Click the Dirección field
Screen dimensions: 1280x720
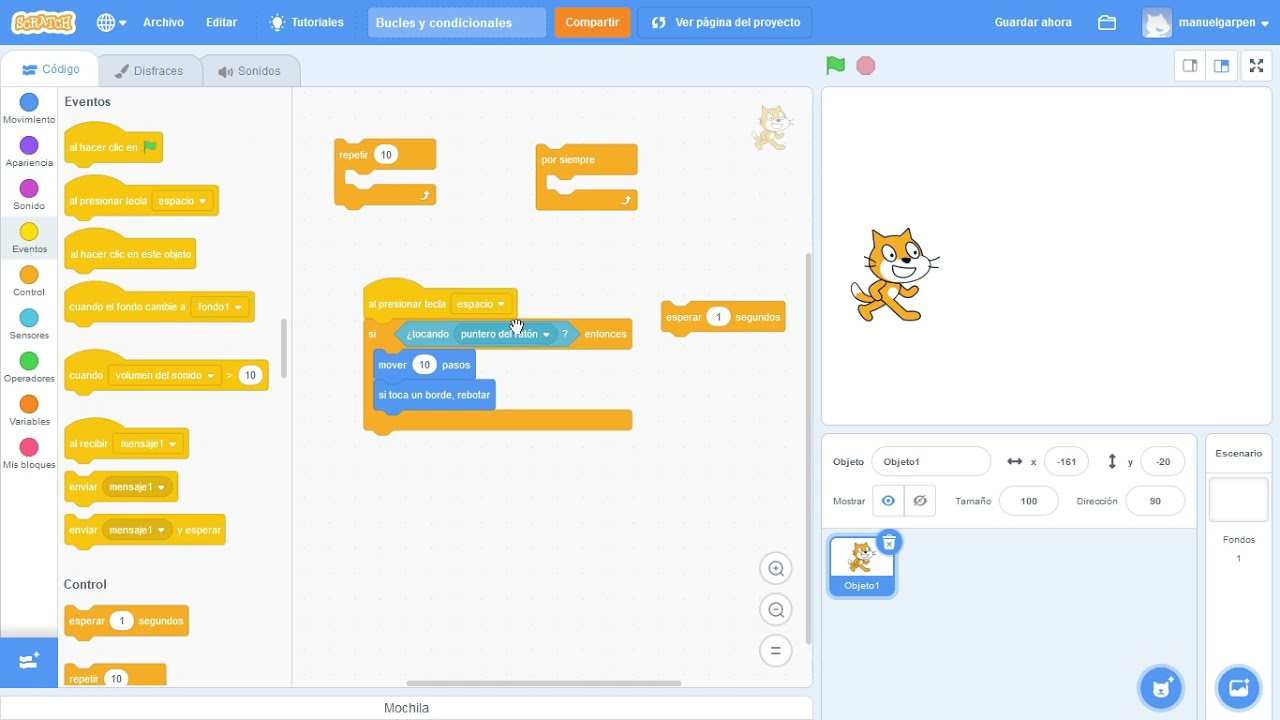tap(1155, 501)
